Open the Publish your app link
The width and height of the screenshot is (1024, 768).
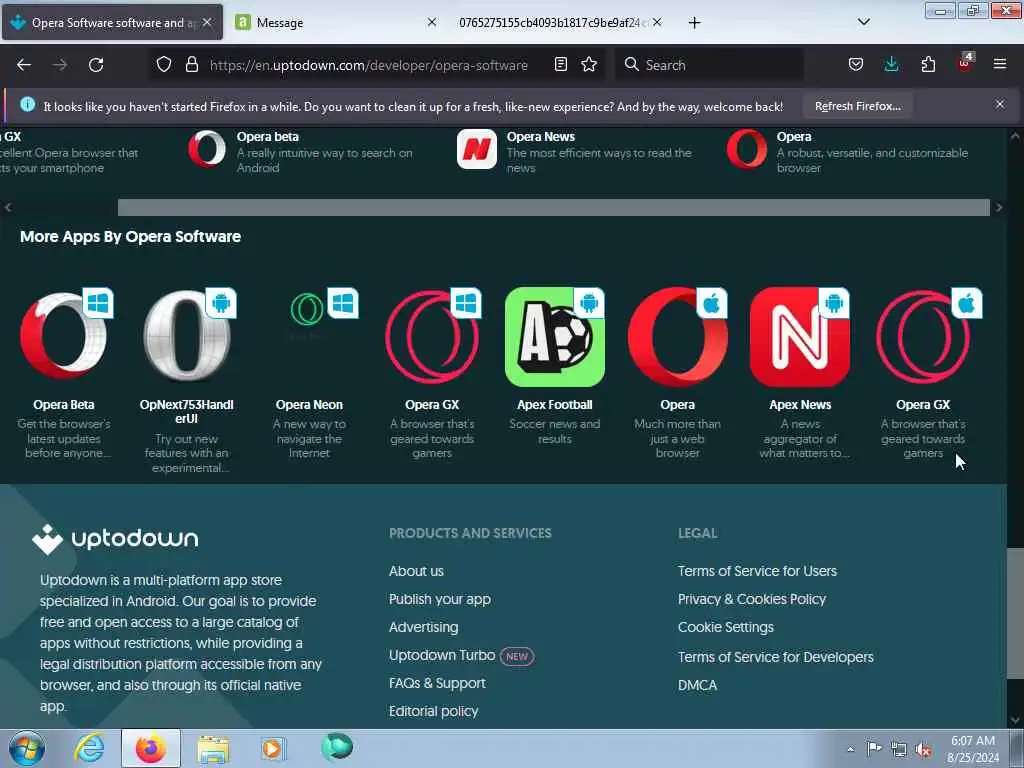pyautogui.click(x=440, y=600)
